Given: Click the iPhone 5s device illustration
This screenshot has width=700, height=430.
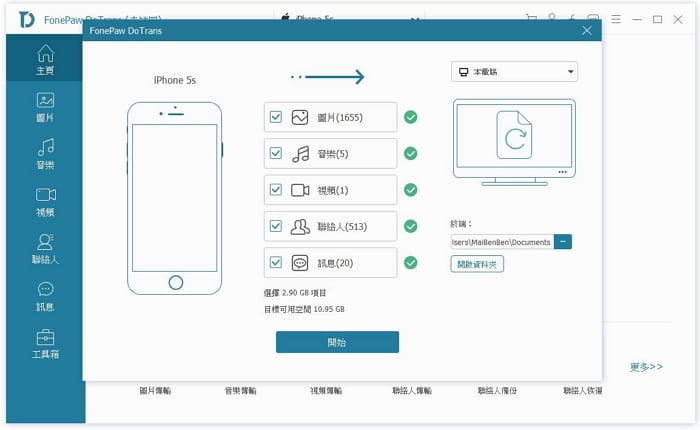Looking at the screenshot, I should (x=175, y=198).
